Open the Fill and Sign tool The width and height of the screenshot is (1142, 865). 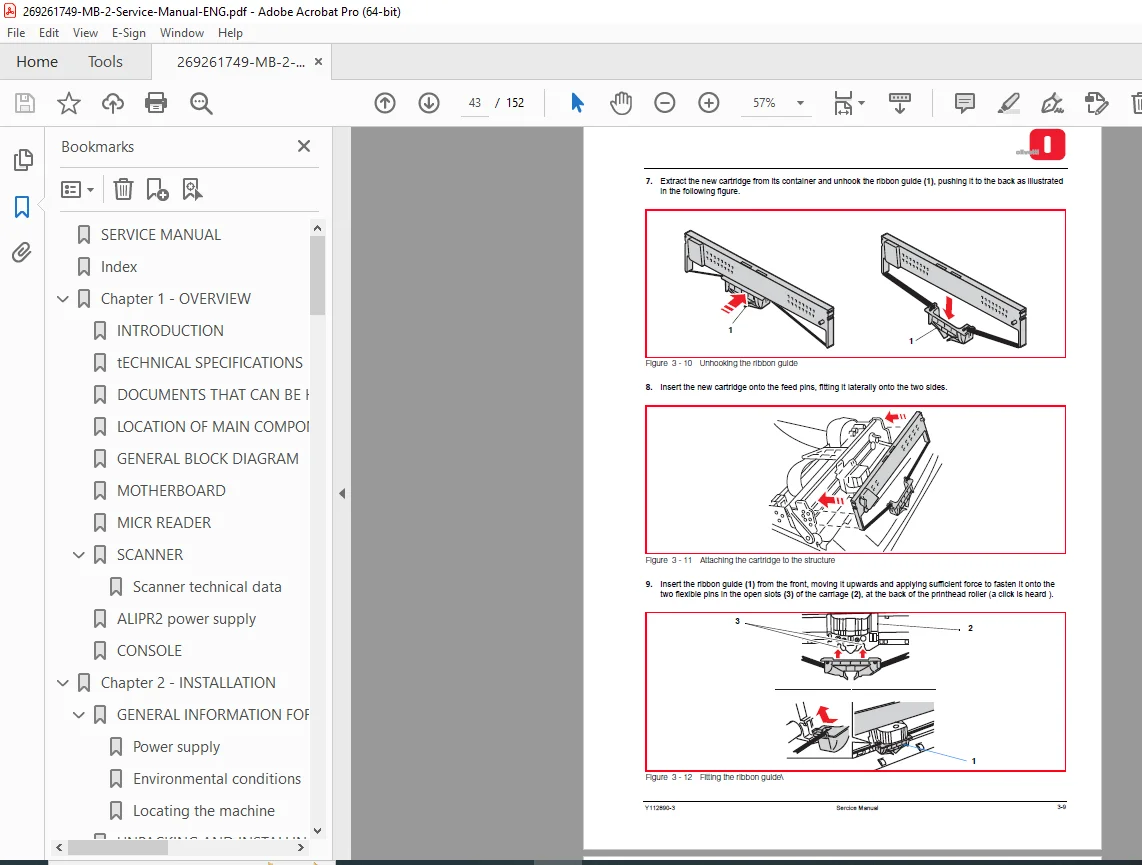(1052, 103)
